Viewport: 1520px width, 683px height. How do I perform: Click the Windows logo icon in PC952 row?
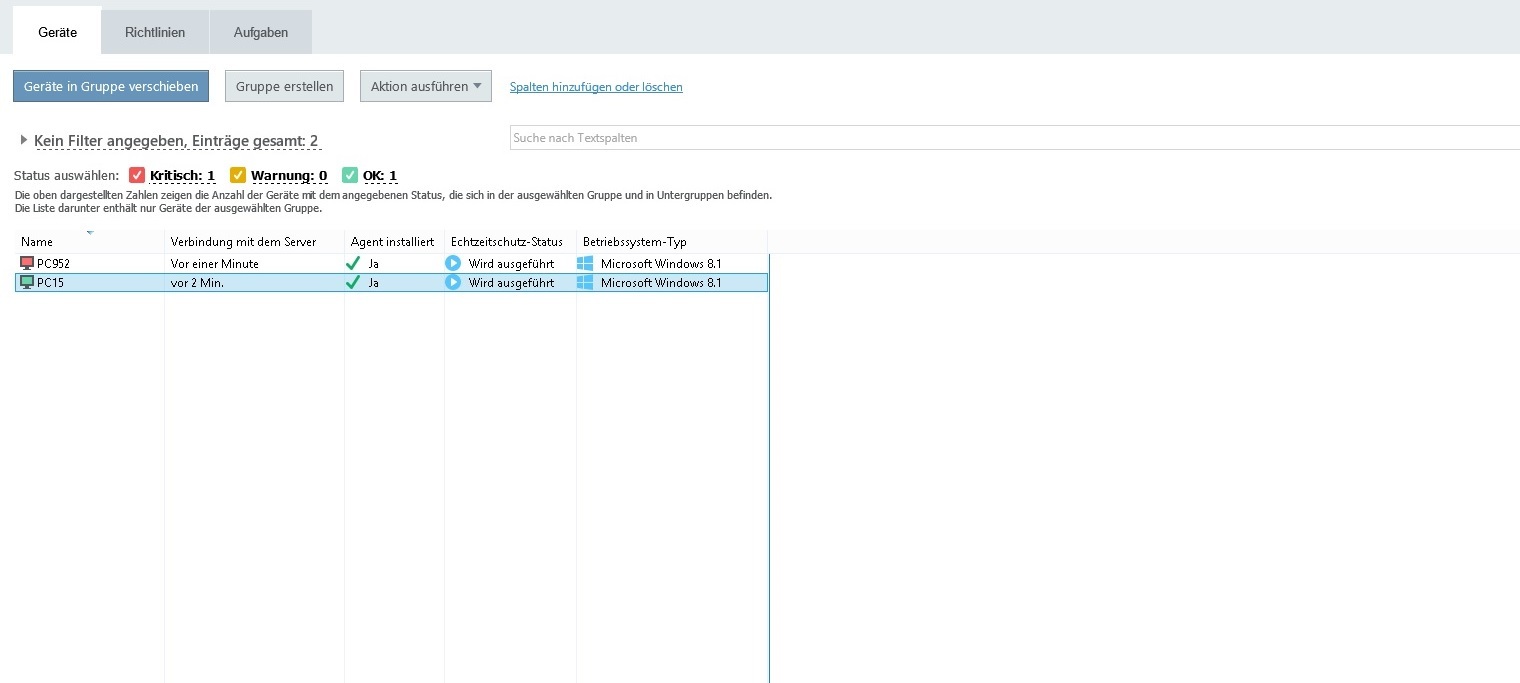coord(585,263)
